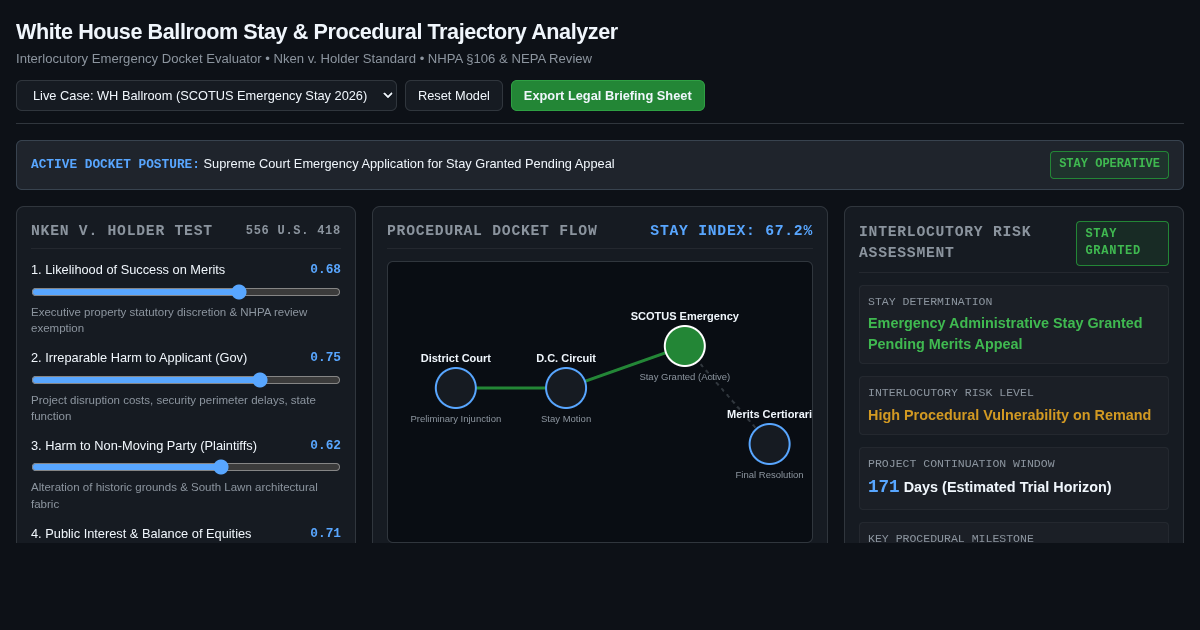
Task: Select the District Court node
Action: (x=456, y=388)
